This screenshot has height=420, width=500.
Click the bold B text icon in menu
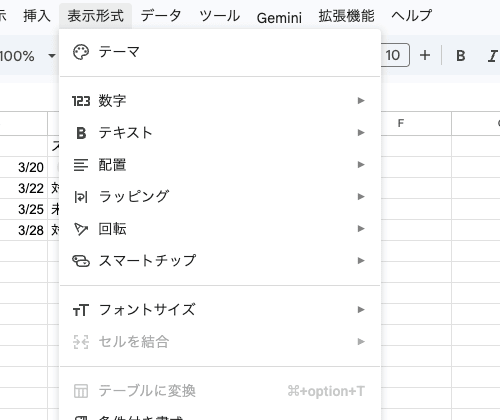[81, 133]
